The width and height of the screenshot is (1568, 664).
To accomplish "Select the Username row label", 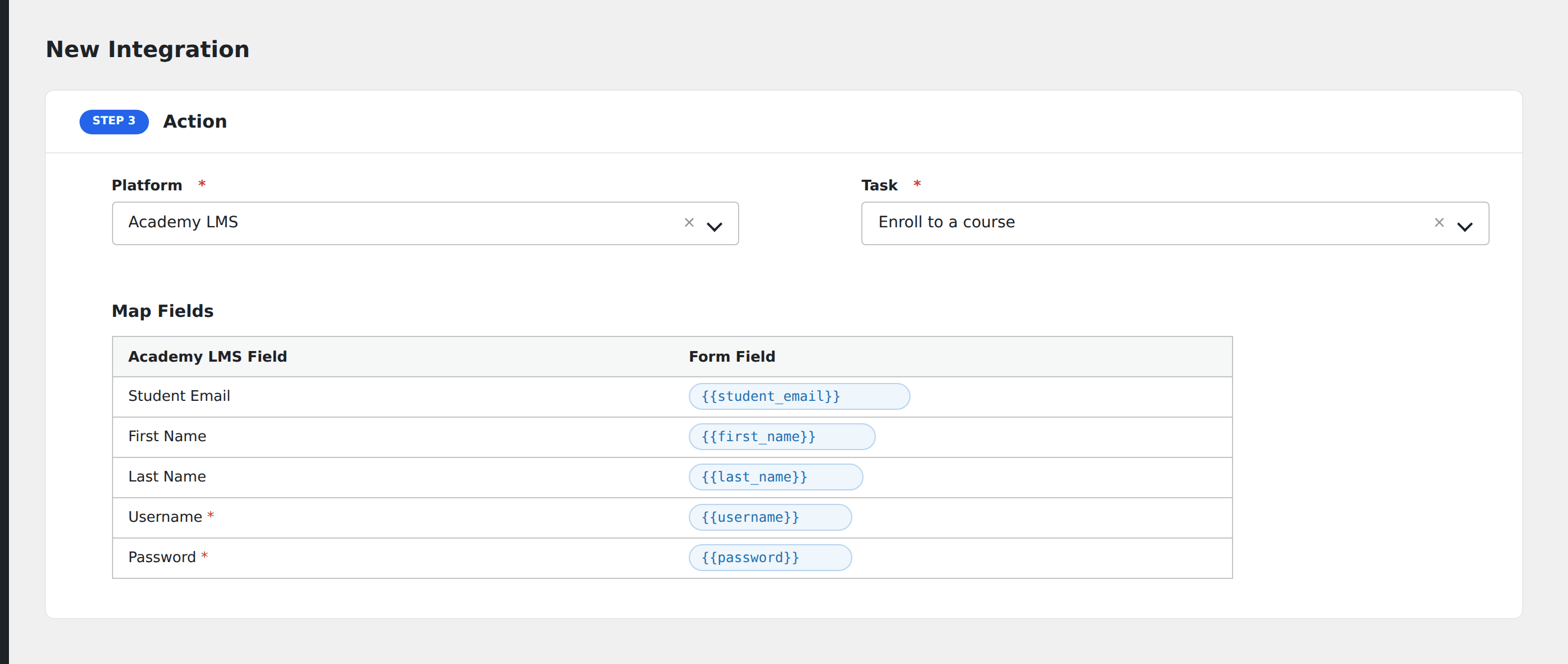I will (x=165, y=517).
